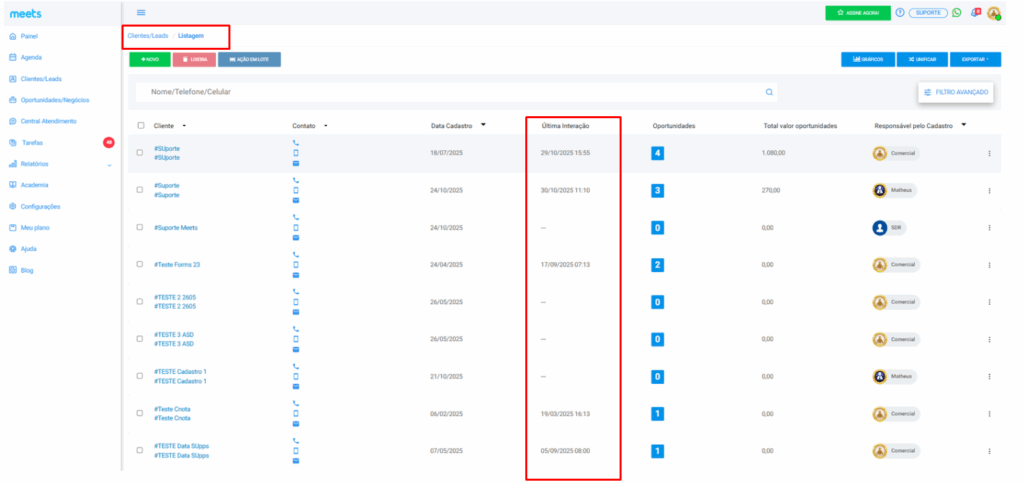Screen dimensions: 1024x482
Task: Open three-dot menu for first #SUporte row
Action: pos(989,153)
